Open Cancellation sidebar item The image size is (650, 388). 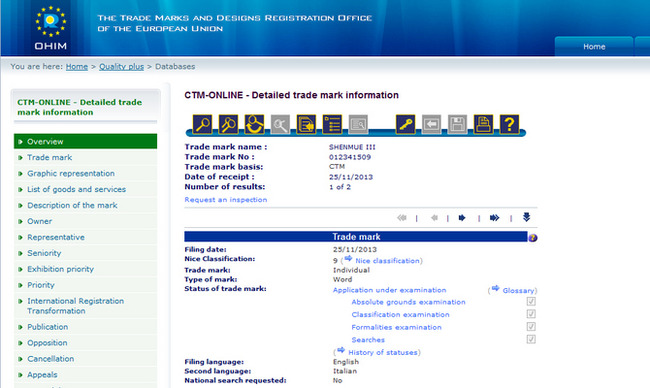coord(85,359)
